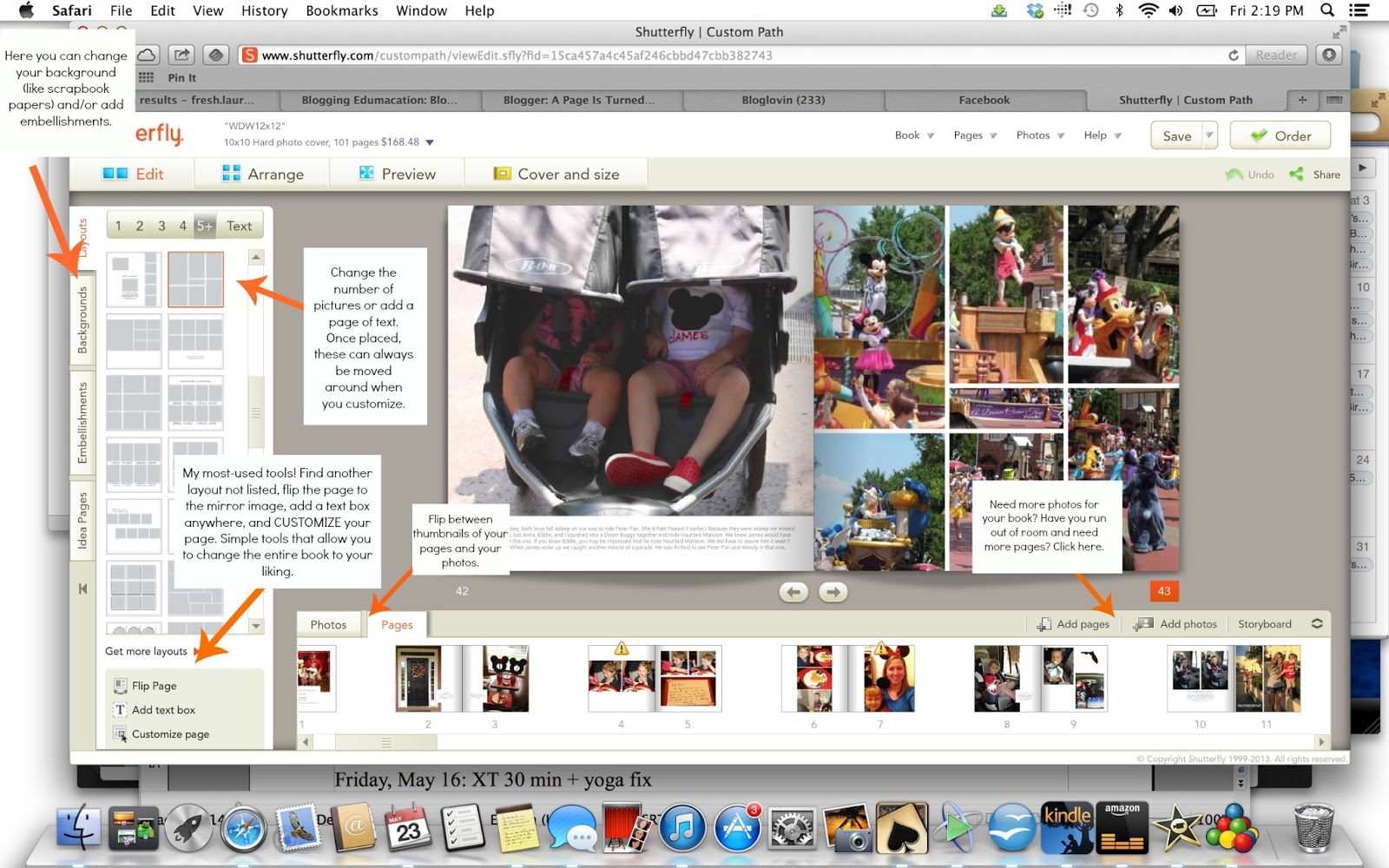Switch to the Bloglovin (233) browser tab

point(784,100)
